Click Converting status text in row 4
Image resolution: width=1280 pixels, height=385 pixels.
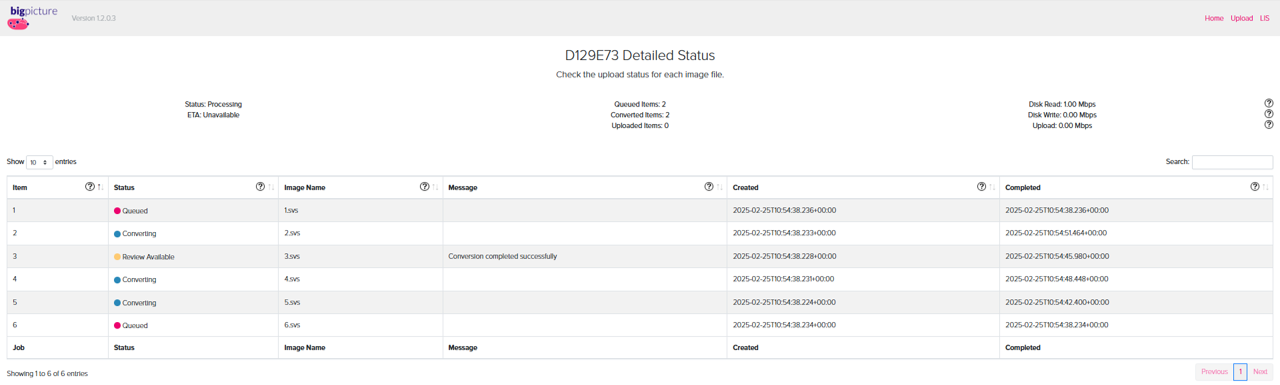(x=139, y=280)
